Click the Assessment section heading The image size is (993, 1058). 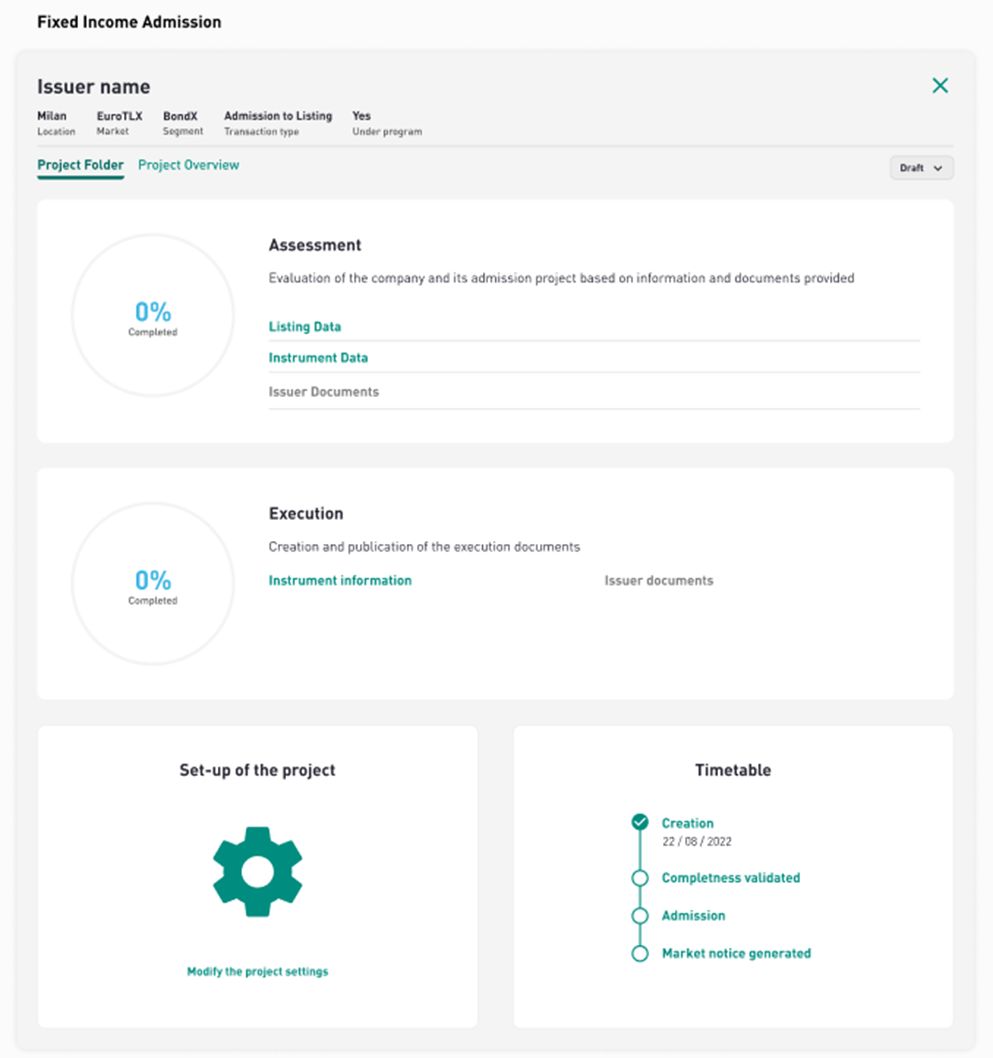tap(315, 245)
